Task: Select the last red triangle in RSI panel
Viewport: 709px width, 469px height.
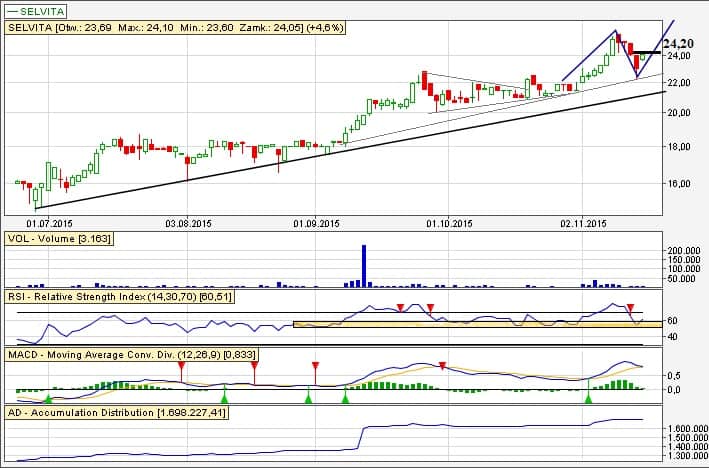Action: (x=631, y=307)
